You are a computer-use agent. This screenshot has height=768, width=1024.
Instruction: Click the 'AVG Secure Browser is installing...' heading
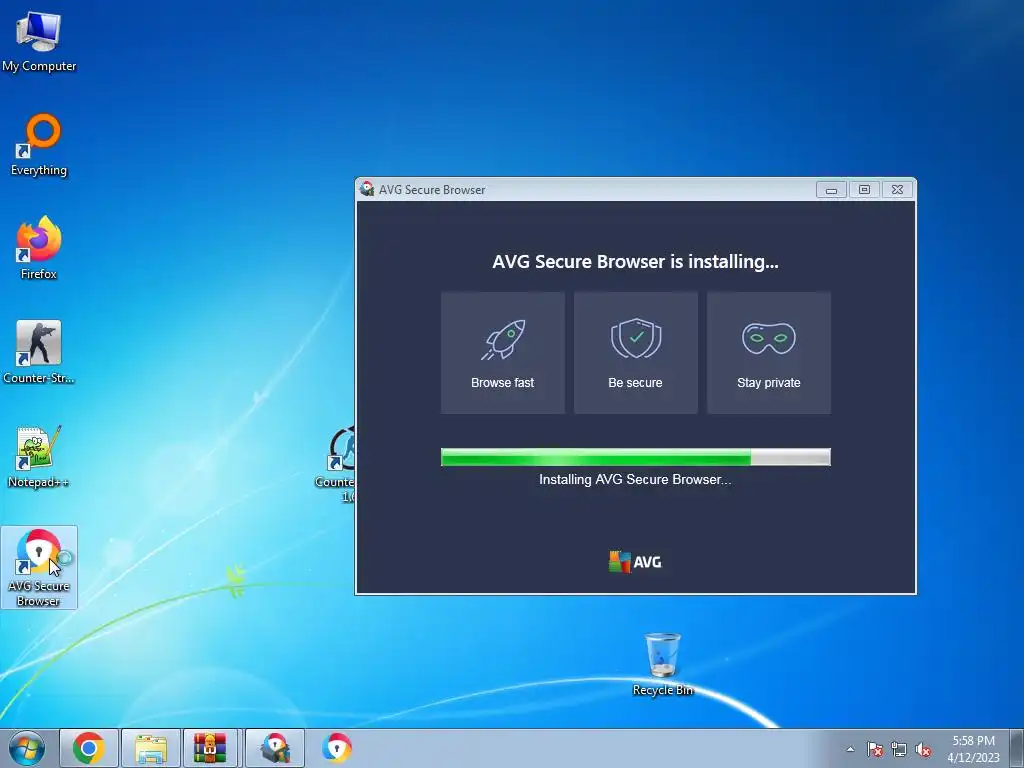pos(635,262)
